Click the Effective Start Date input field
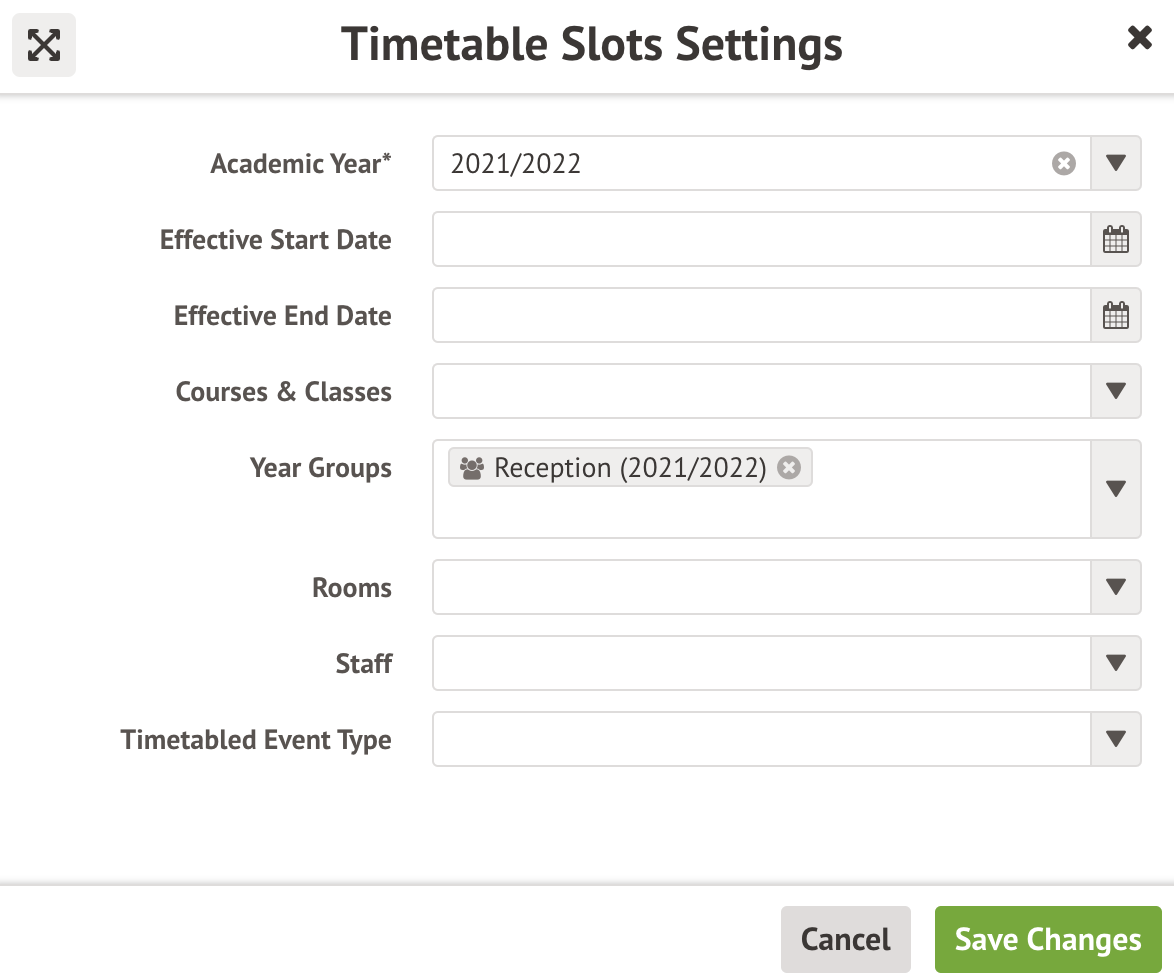1174x980 pixels. click(761, 240)
